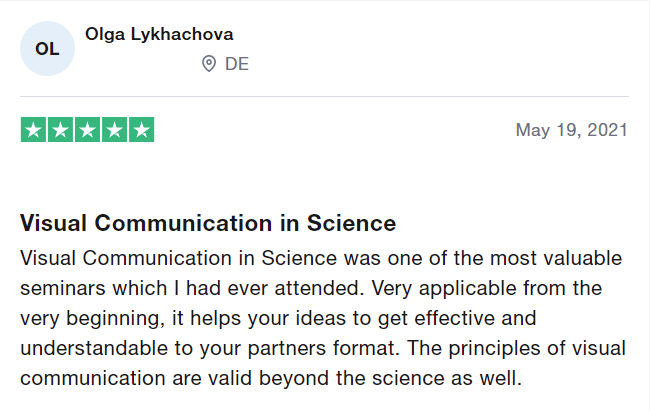Click 'valid beyond the science' phrase
Image resolution: width=650 pixels, height=411 pixels.
[340, 379]
